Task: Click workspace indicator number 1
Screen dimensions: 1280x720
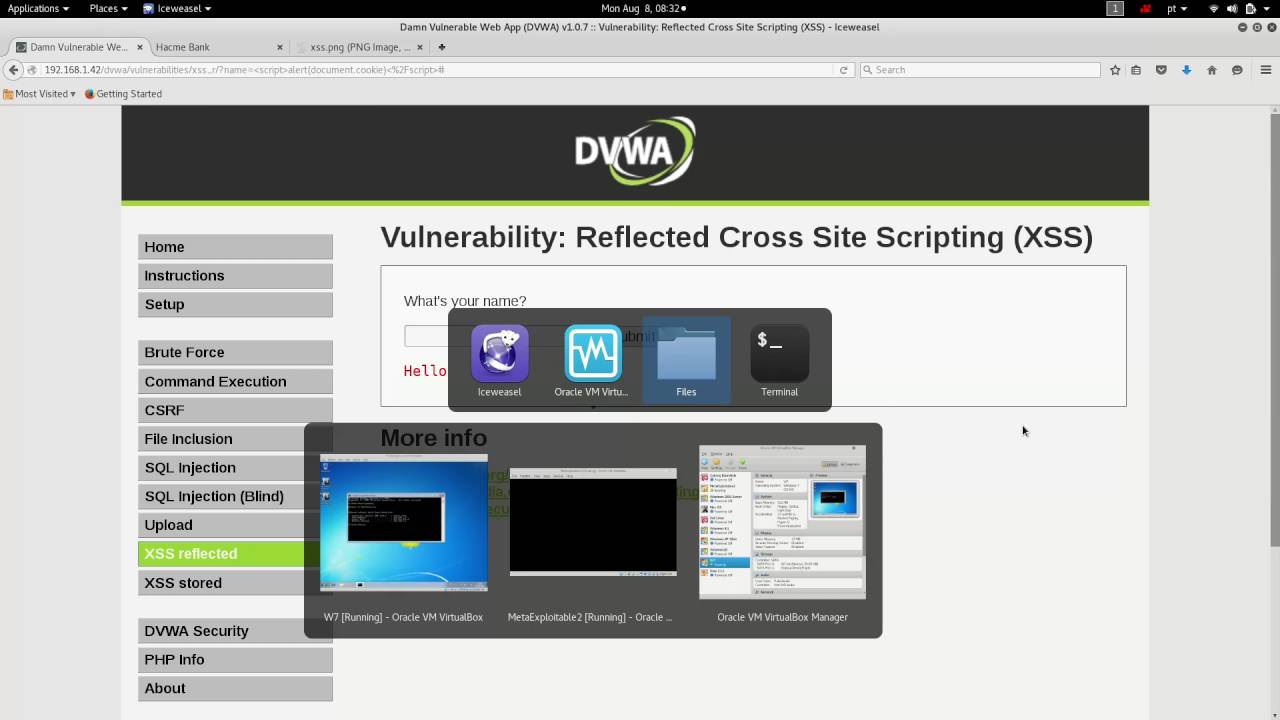Action: point(1115,8)
